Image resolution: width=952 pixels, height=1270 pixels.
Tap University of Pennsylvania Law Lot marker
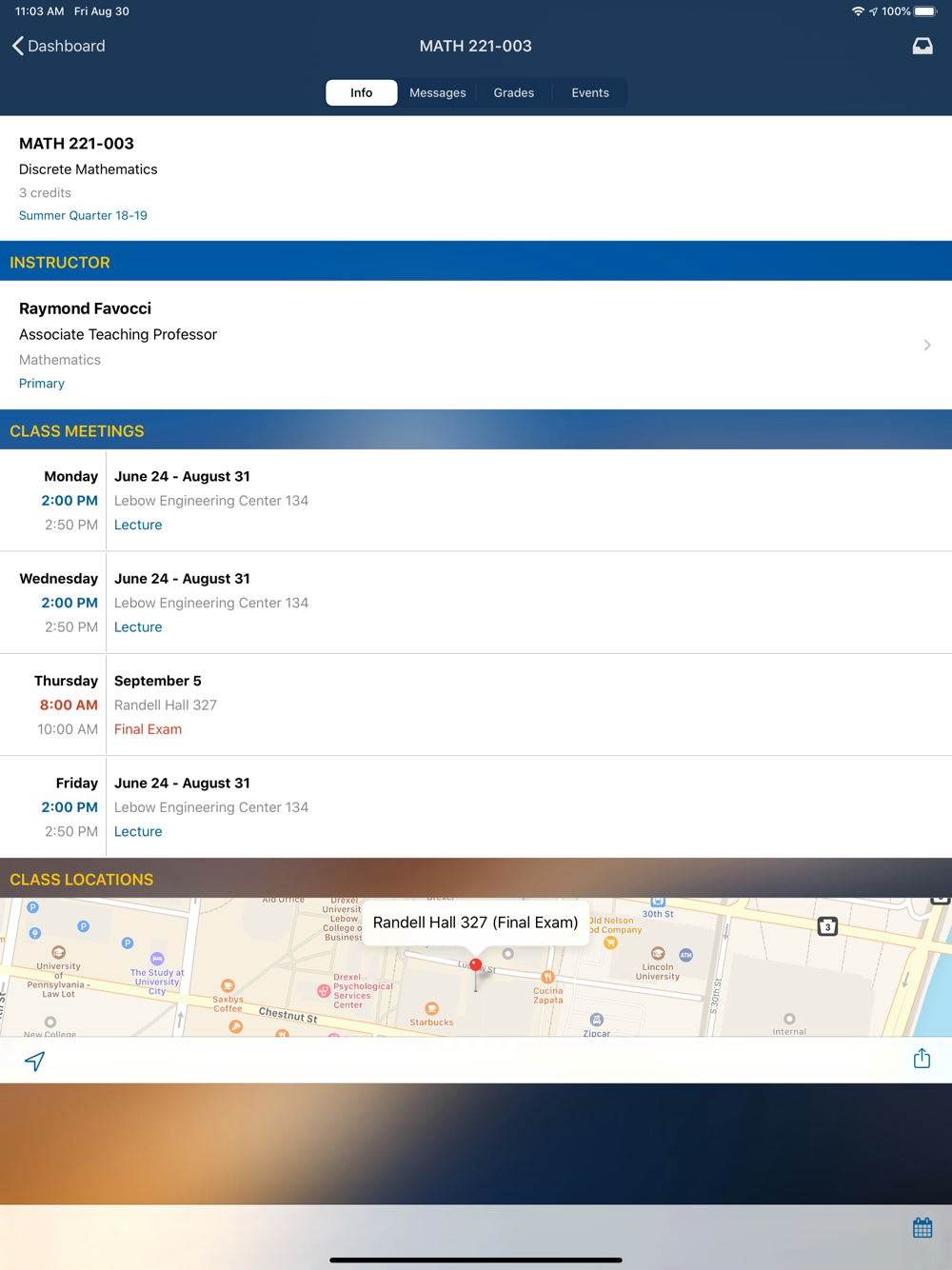58,952
